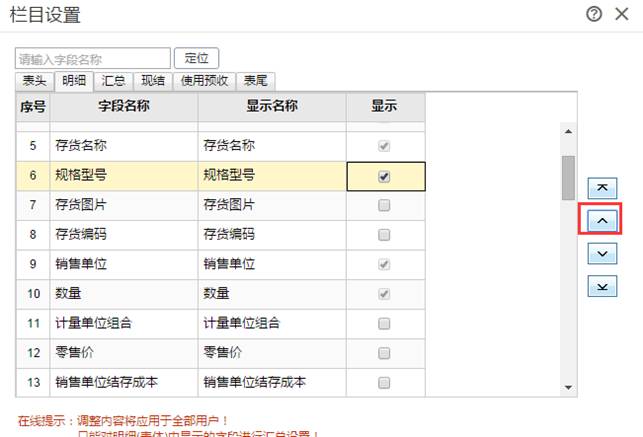The image size is (643, 437).
Task: Enable display for 存货图片
Action: pyautogui.click(x=384, y=206)
